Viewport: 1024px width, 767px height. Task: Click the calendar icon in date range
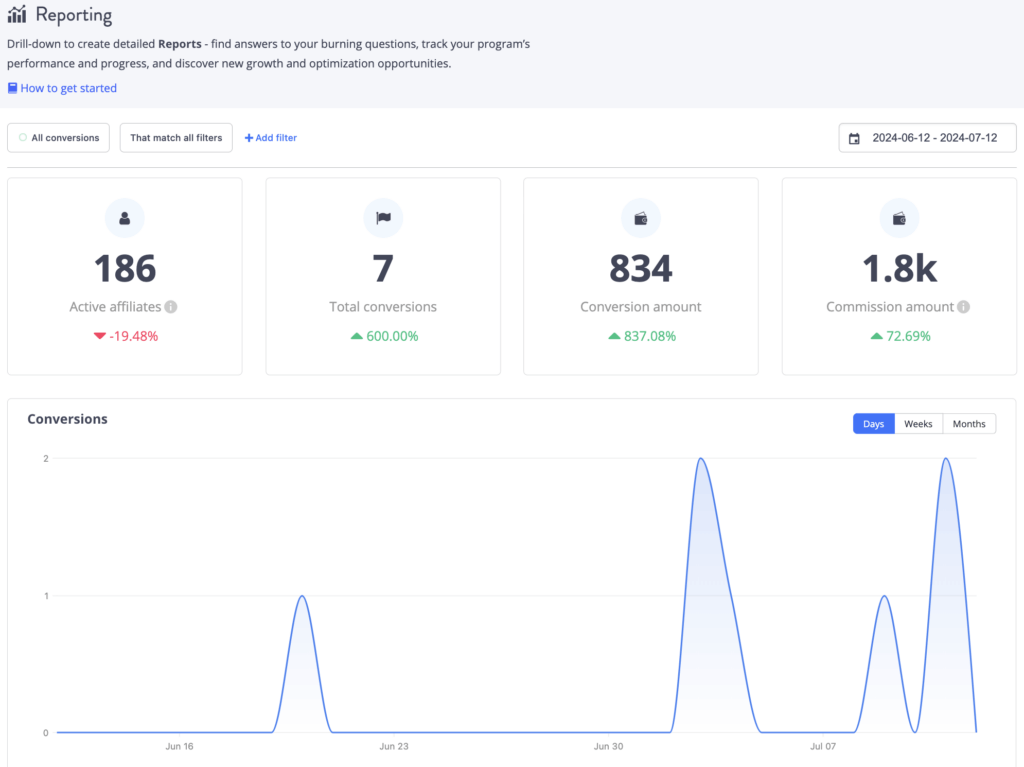[854, 138]
